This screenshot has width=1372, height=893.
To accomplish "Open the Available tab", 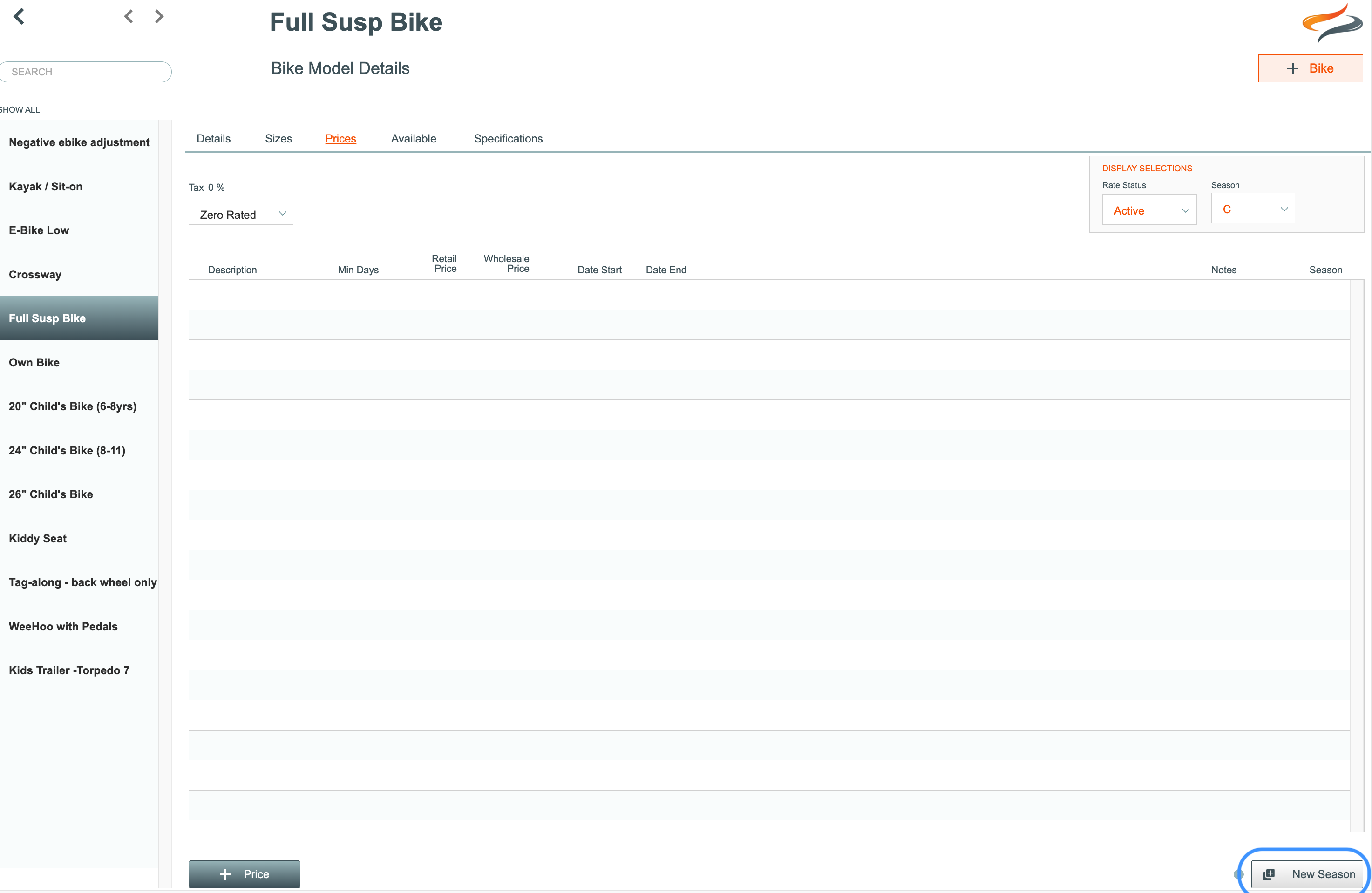I will pos(414,139).
